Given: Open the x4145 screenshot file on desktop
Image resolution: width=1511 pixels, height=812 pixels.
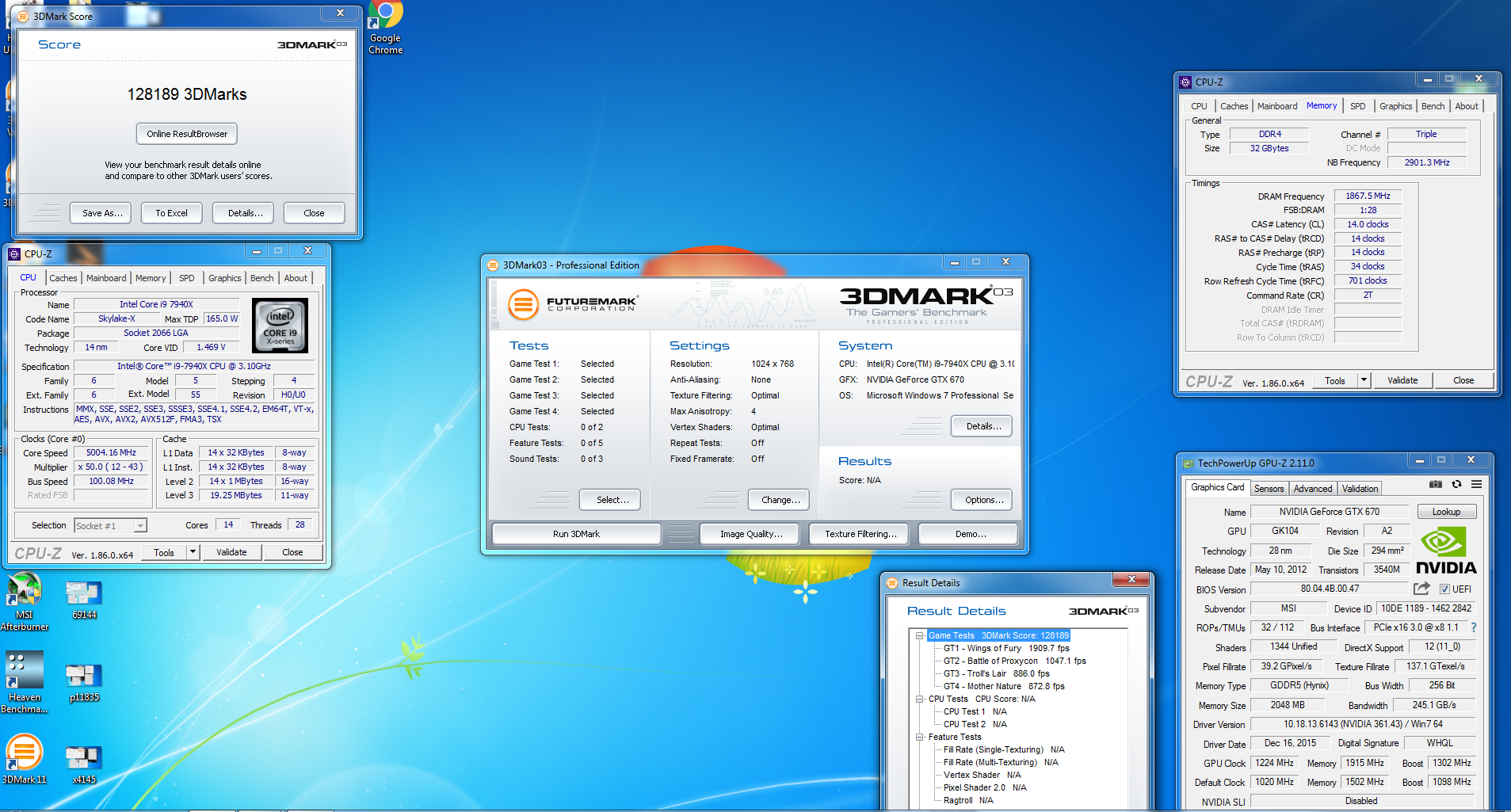Looking at the screenshot, I should pyautogui.click(x=84, y=765).
